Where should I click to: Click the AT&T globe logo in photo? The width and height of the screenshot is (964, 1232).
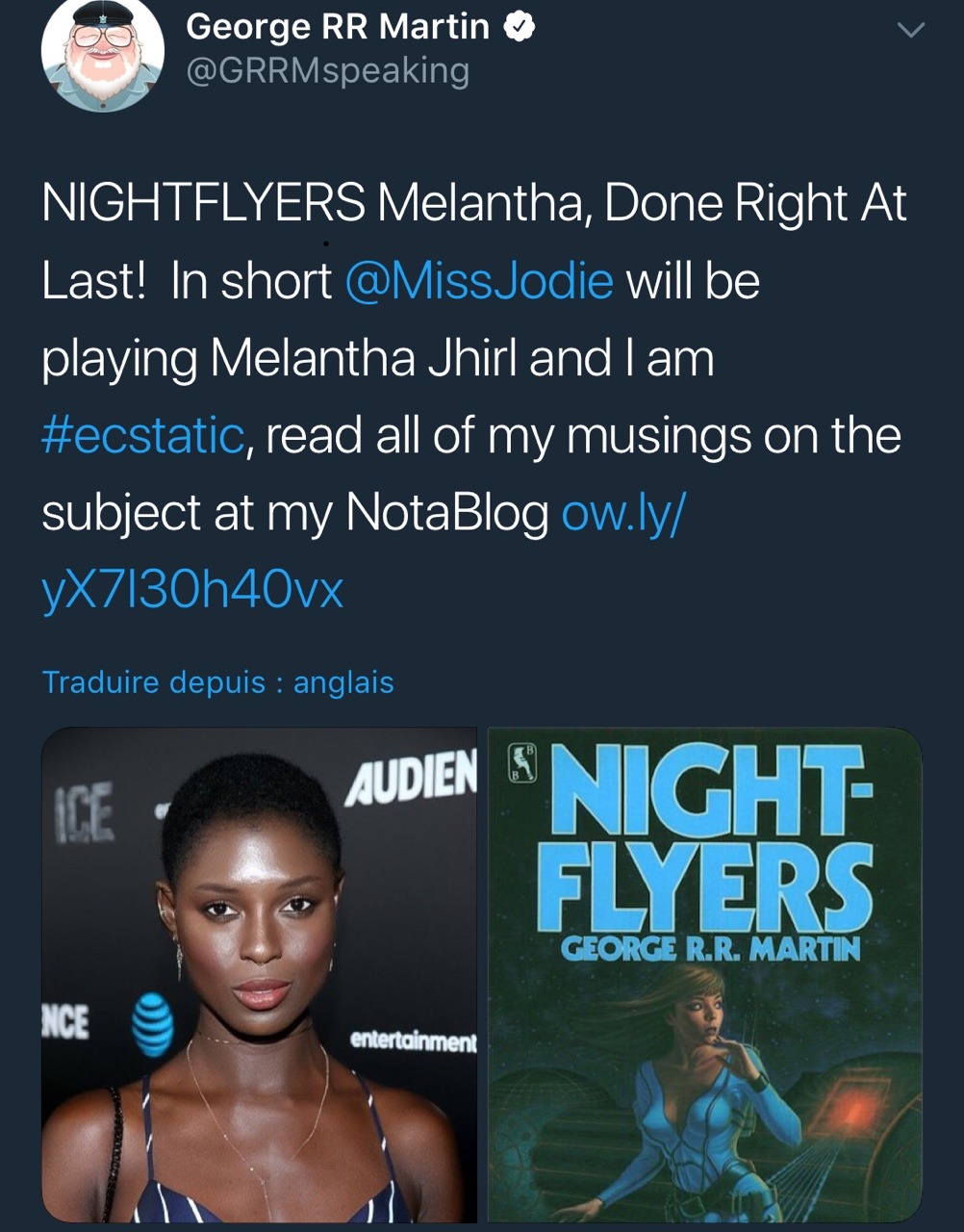(152, 1024)
